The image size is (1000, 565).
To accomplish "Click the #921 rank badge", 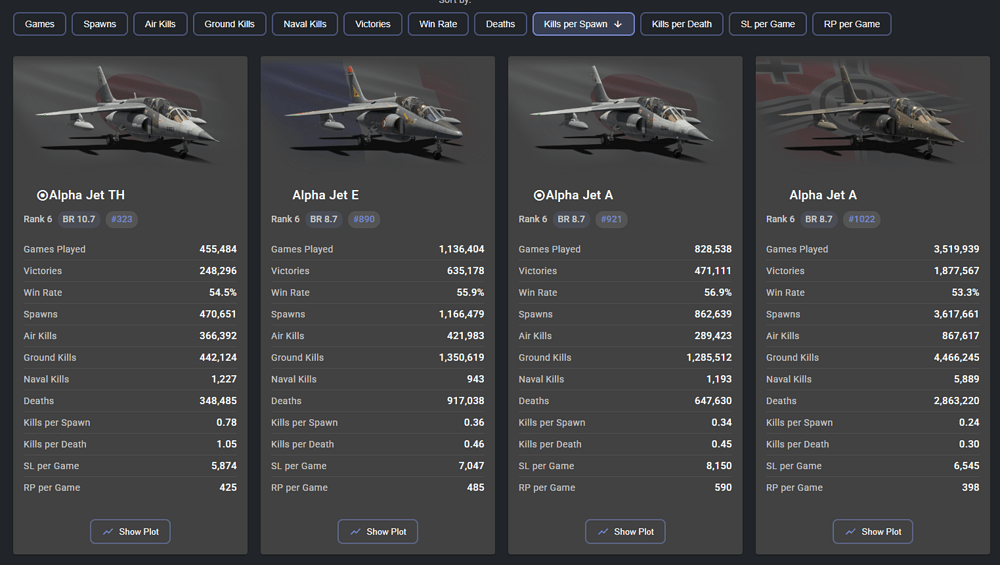I will tap(611, 219).
